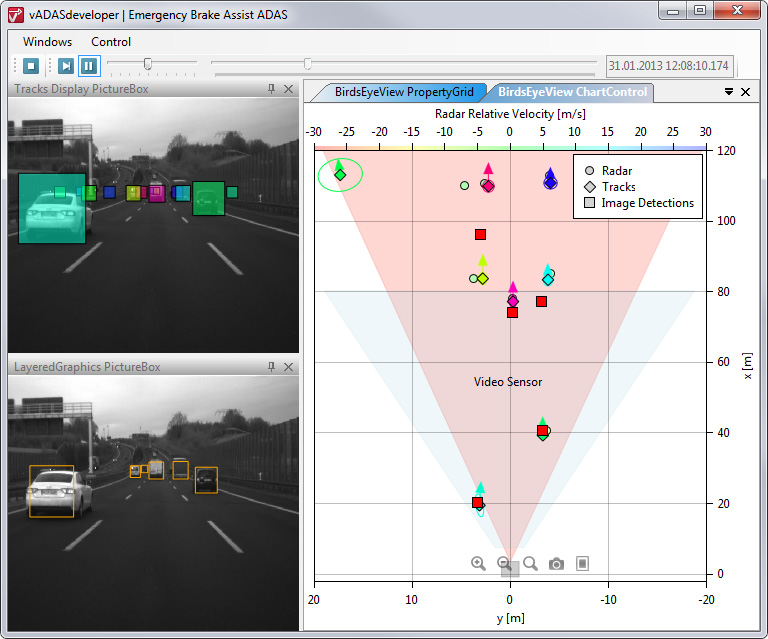The width and height of the screenshot is (768, 639).
Task: Click the chart zoom in magnifier
Action: click(478, 564)
